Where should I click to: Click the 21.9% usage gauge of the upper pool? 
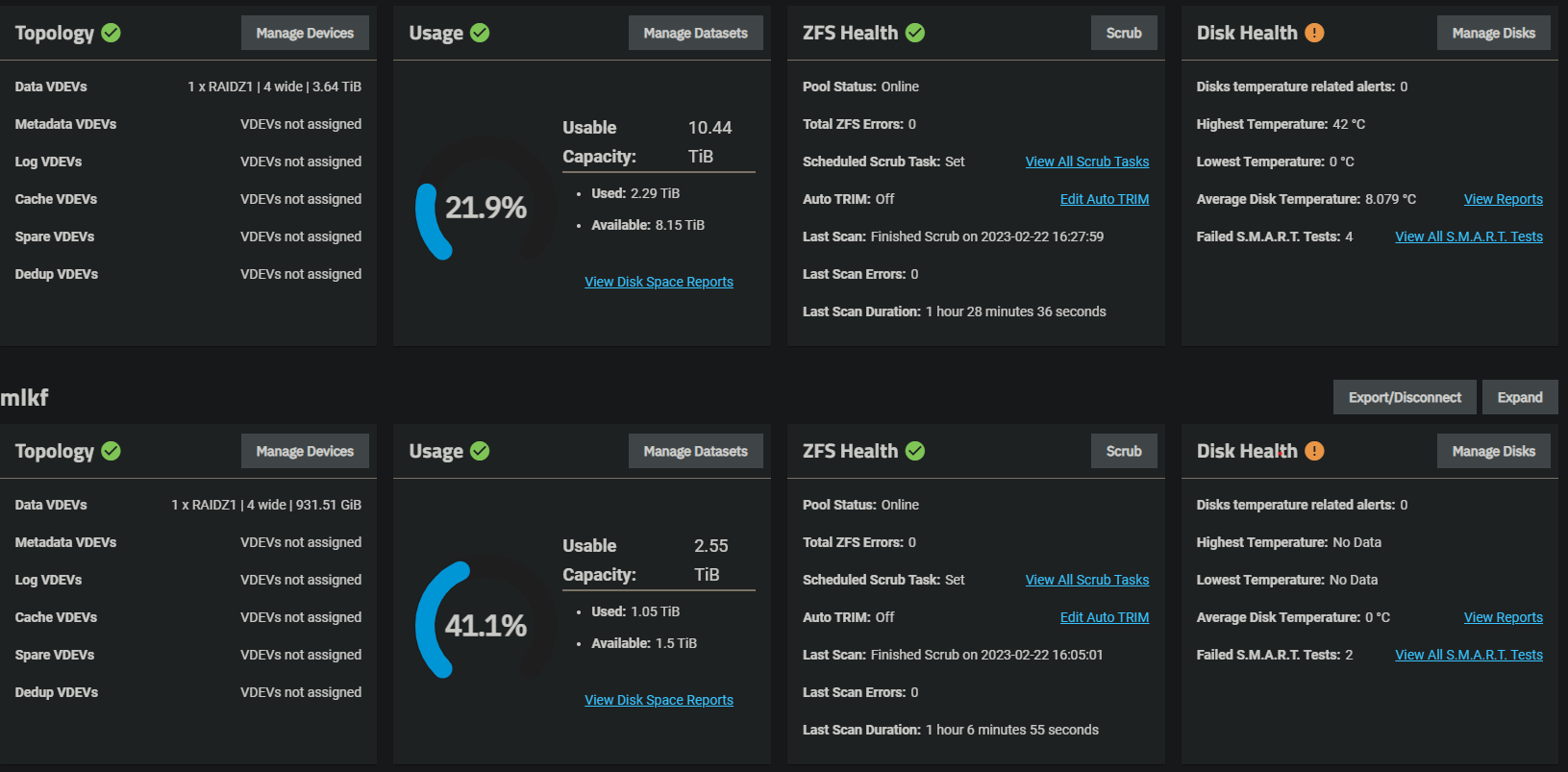pos(485,208)
